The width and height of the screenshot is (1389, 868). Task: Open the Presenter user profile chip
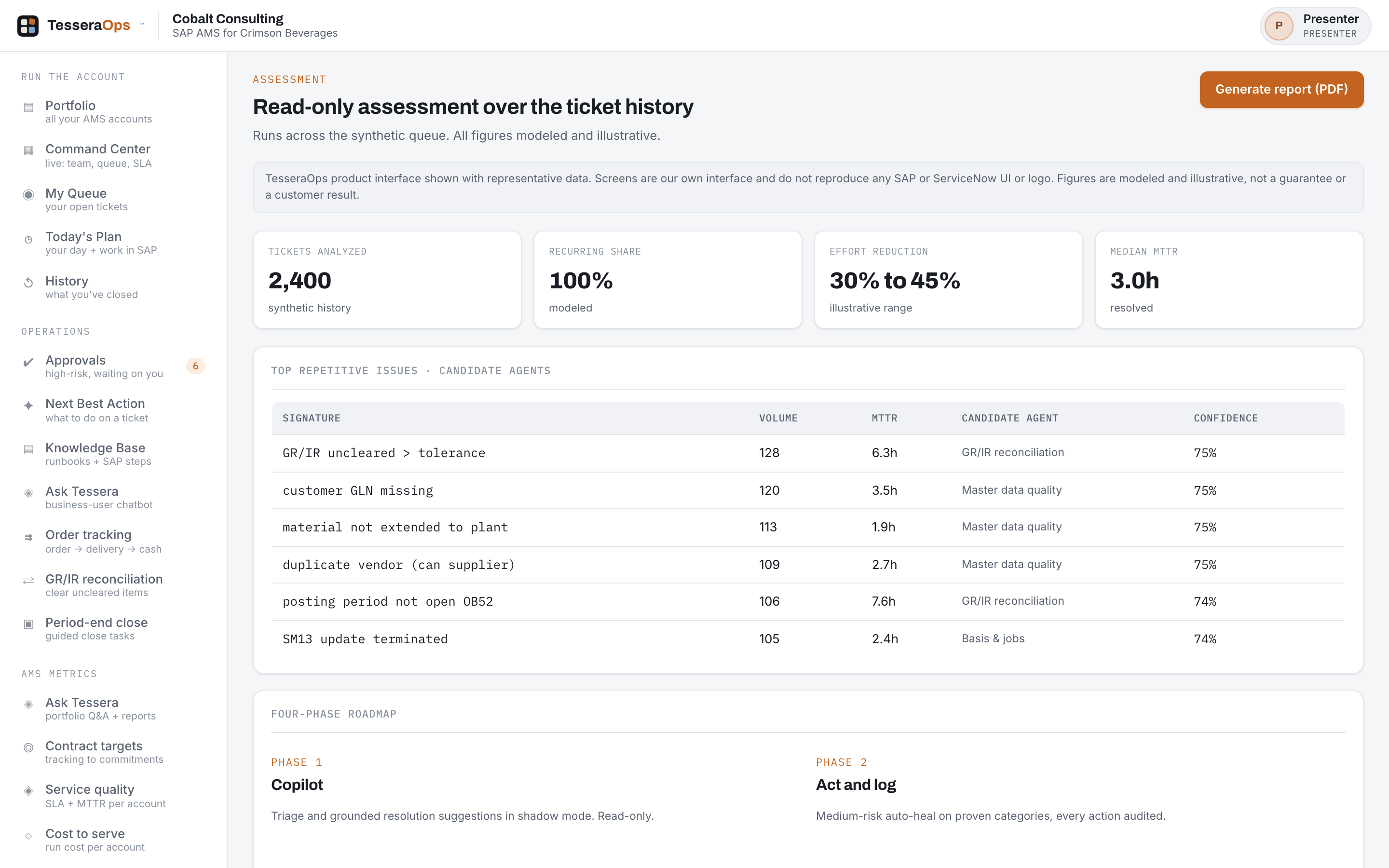1315,26
